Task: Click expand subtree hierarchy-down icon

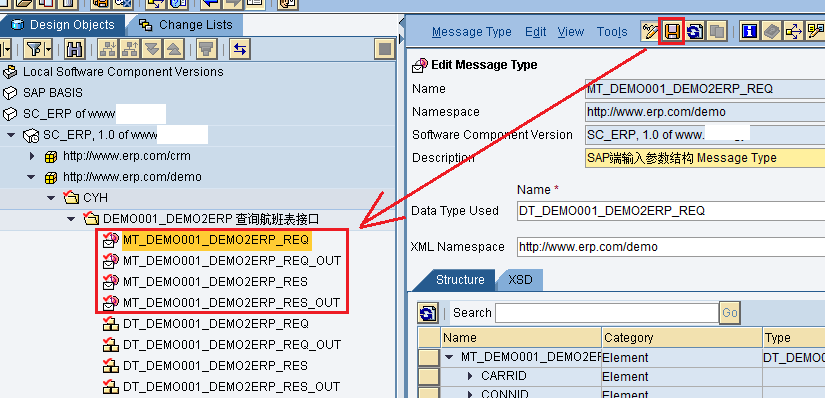Action: point(108,50)
